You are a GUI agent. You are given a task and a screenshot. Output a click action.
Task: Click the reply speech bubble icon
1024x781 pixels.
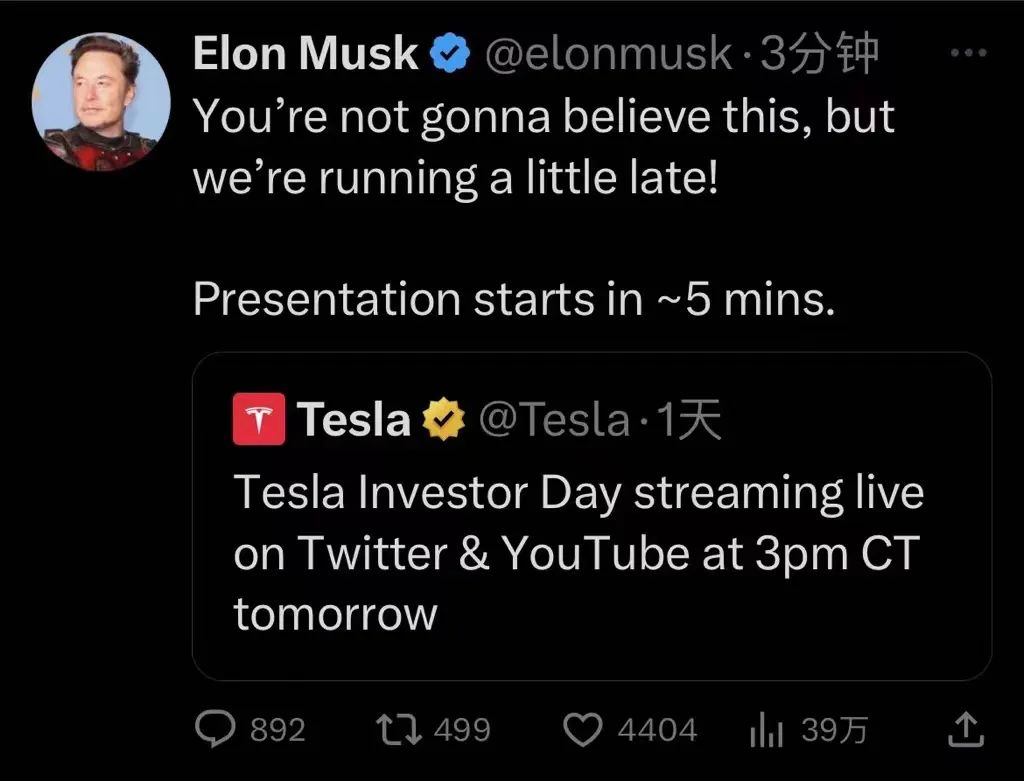(x=212, y=731)
